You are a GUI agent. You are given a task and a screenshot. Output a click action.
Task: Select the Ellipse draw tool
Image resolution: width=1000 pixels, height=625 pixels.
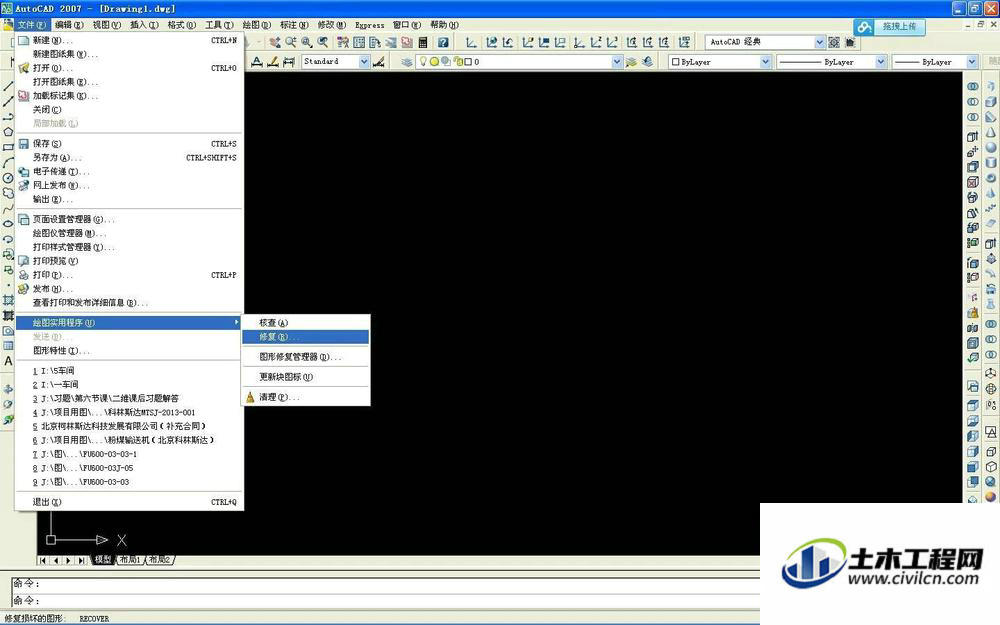click(x=8, y=224)
